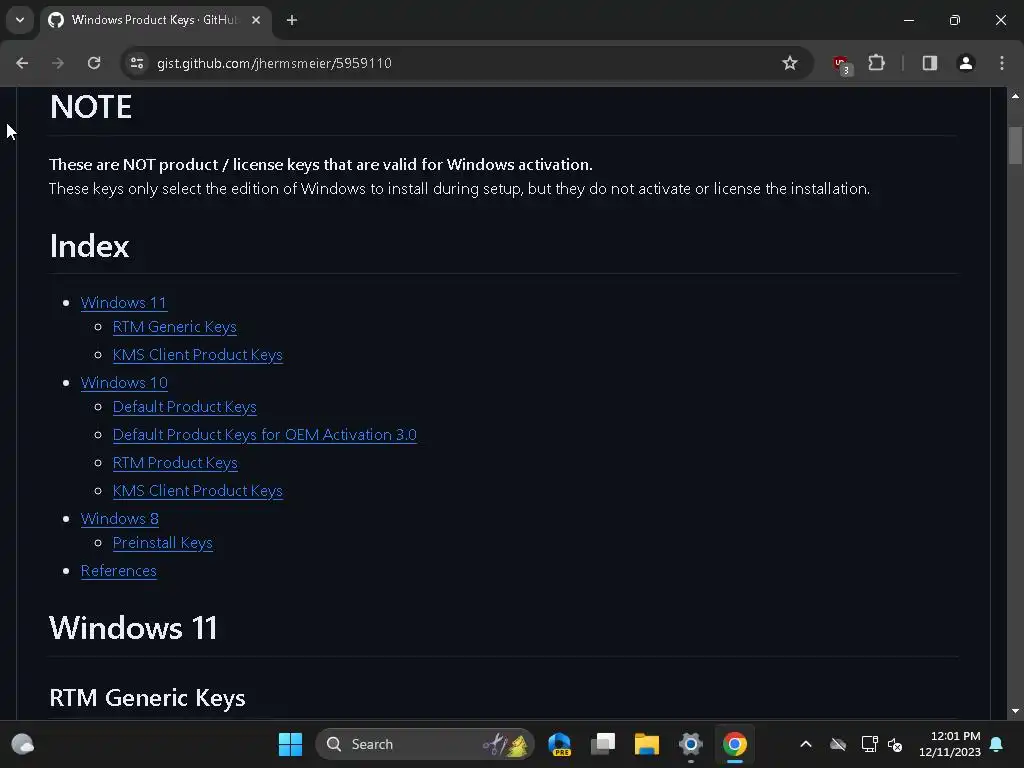
Task: Open KMS Client Product Keys under Windows 10
Action: [x=197, y=491]
